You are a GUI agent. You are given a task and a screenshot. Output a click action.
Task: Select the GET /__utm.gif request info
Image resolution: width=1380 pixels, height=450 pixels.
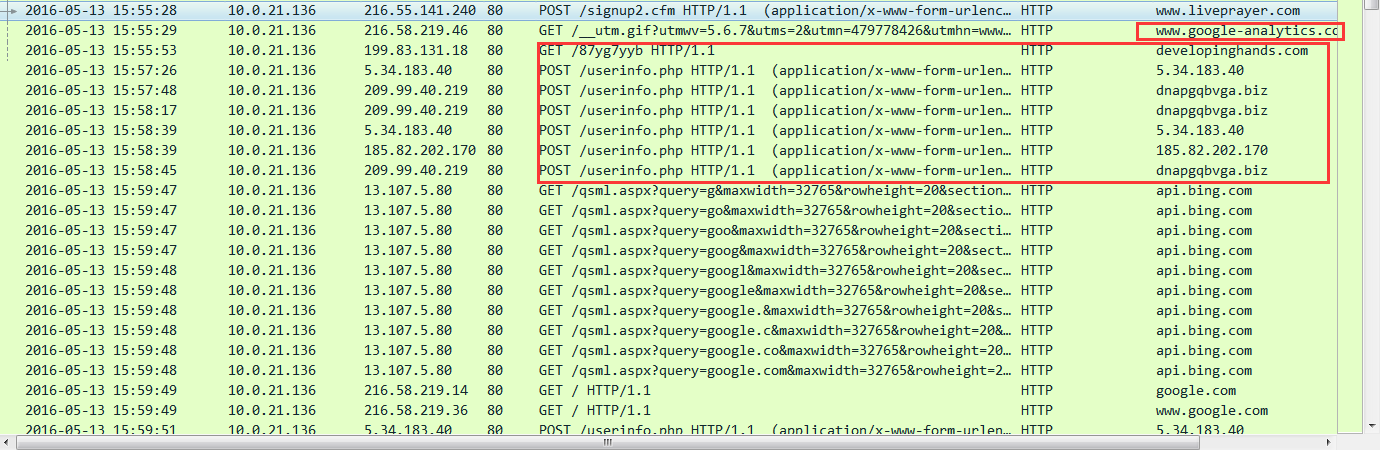(773, 30)
